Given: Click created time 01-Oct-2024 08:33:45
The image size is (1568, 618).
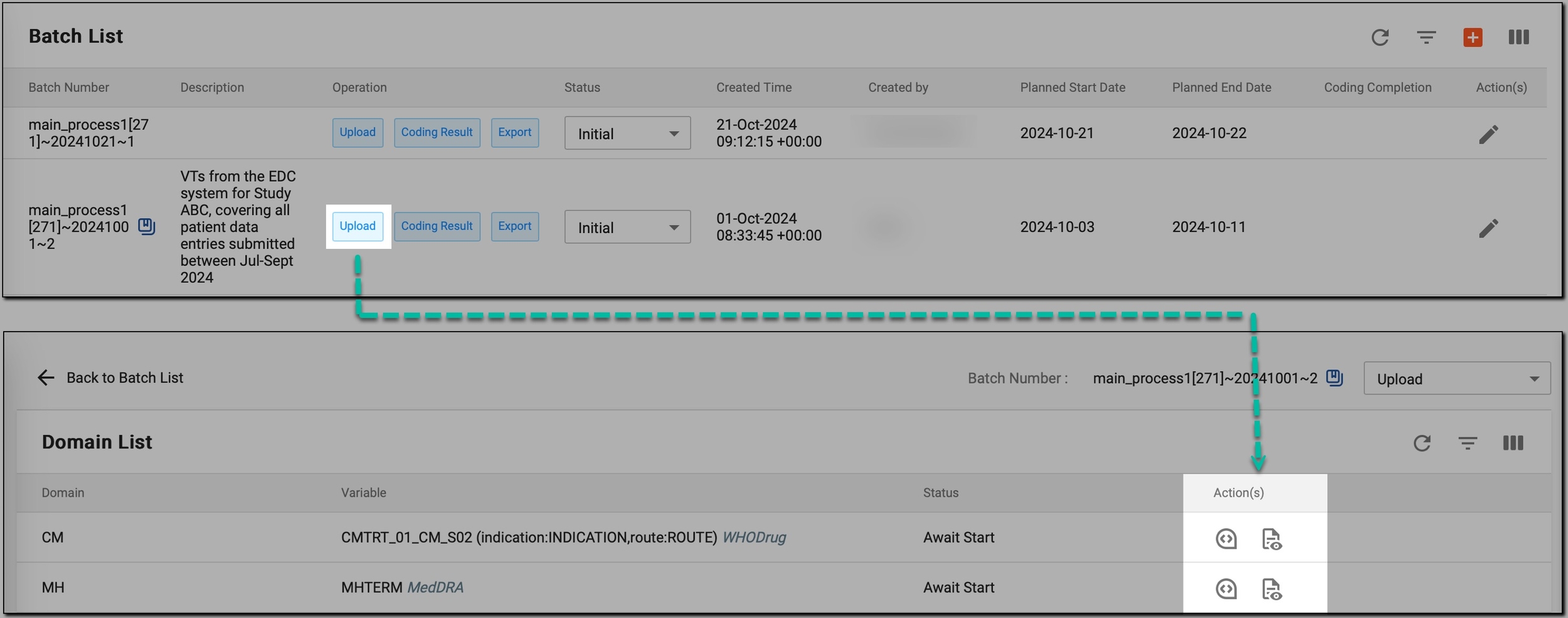Looking at the screenshot, I should click(769, 227).
